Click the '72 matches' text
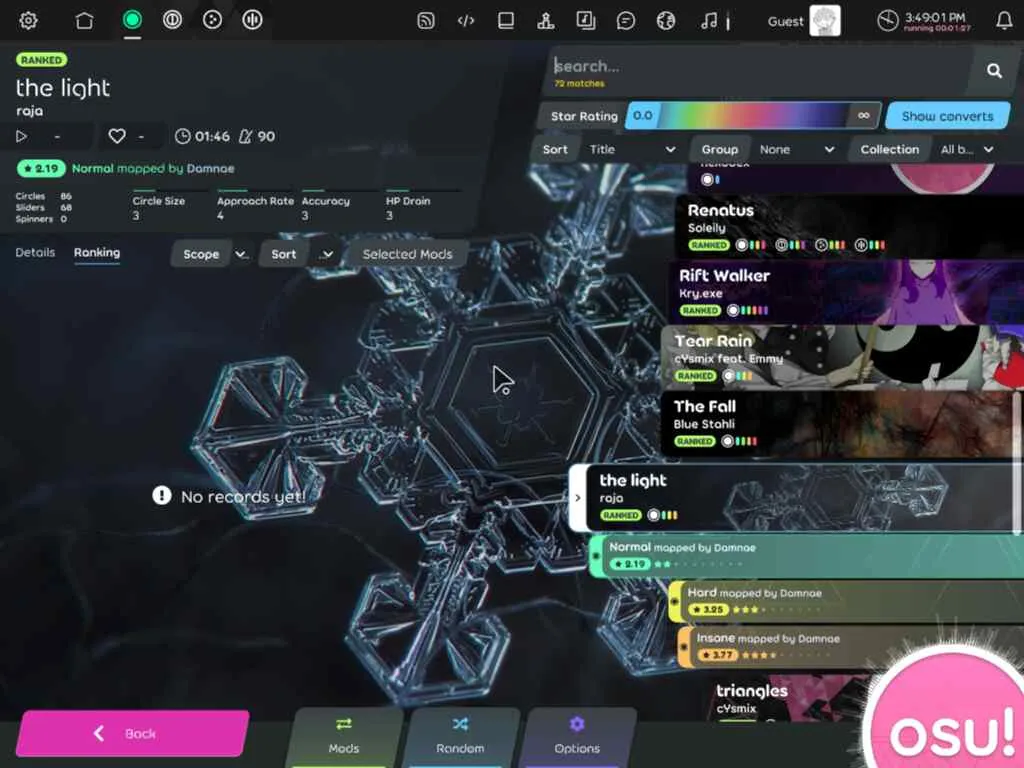1024x768 pixels. pyautogui.click(x=579, y=84)
